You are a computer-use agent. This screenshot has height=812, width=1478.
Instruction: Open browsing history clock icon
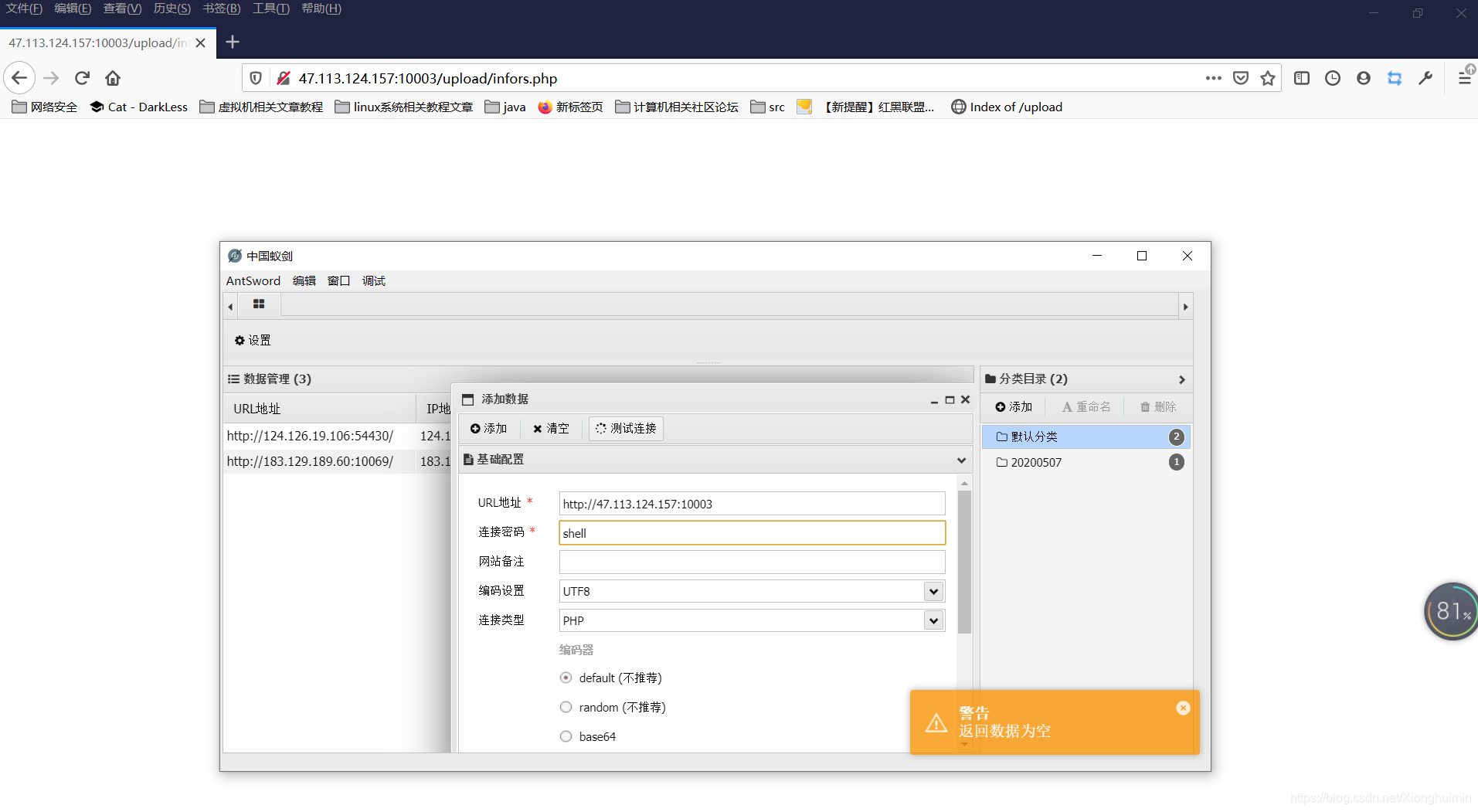tap(1333, 78)
